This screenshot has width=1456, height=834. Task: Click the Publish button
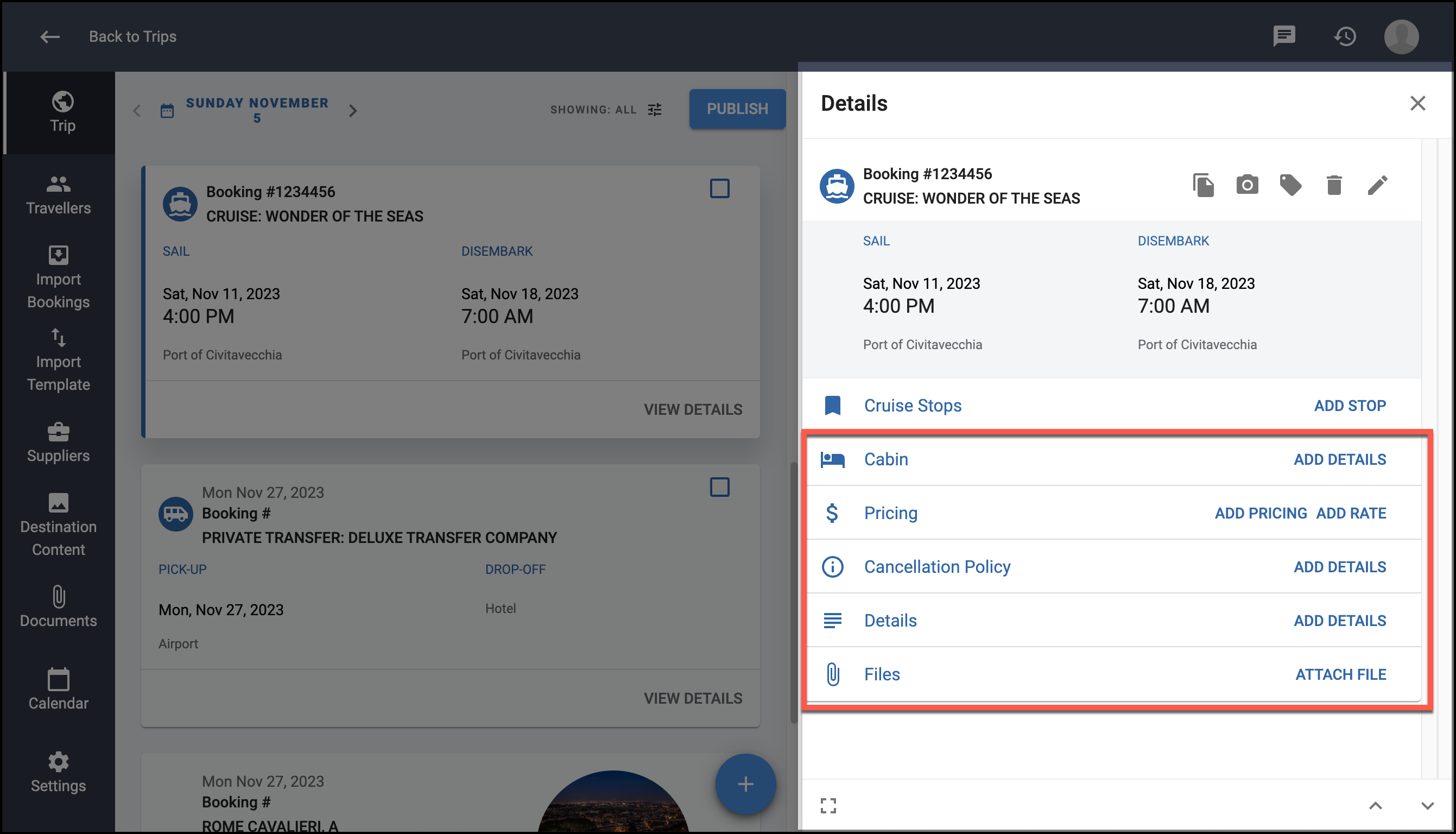(737, 109)
